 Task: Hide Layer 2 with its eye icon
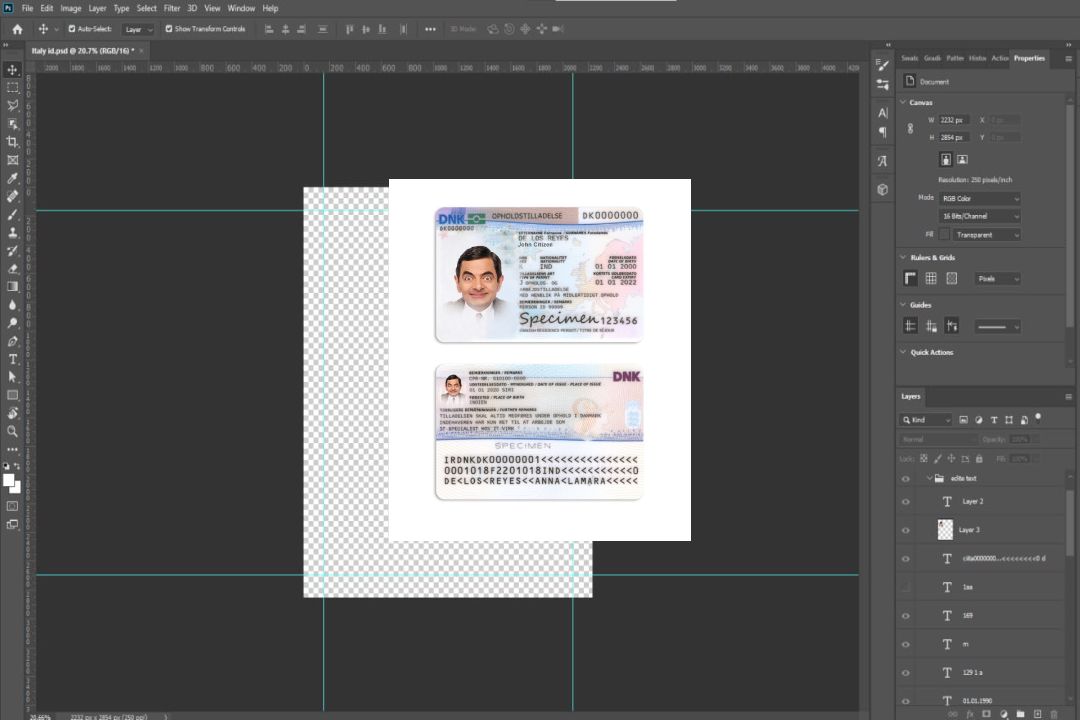click(906, 502)
